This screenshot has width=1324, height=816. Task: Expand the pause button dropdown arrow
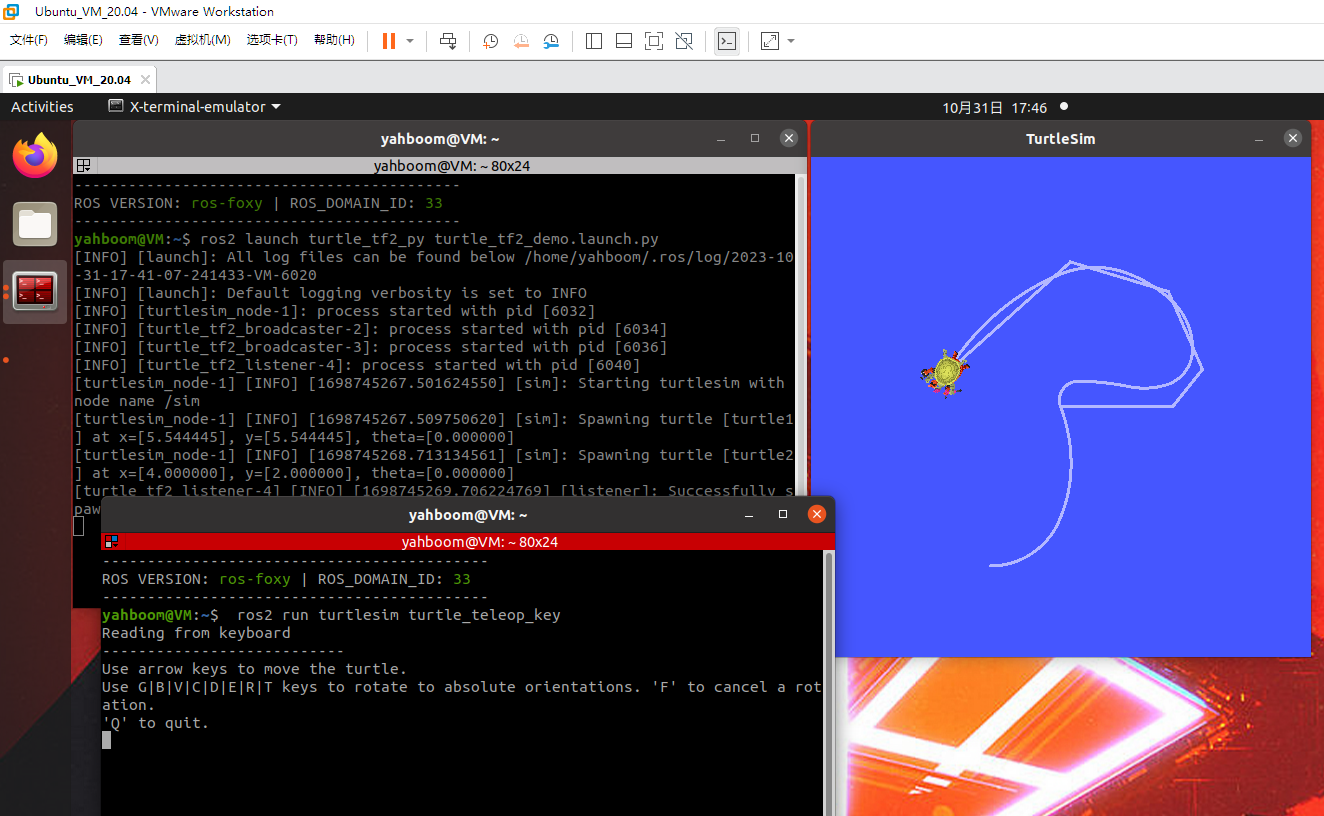pyautogui.click(x=410, y=41)
